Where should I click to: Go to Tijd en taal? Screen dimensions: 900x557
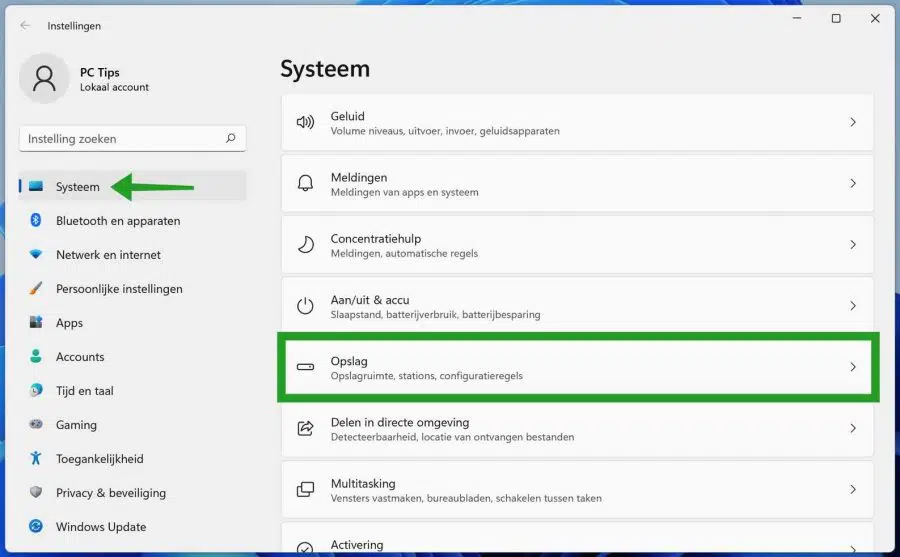133,390
